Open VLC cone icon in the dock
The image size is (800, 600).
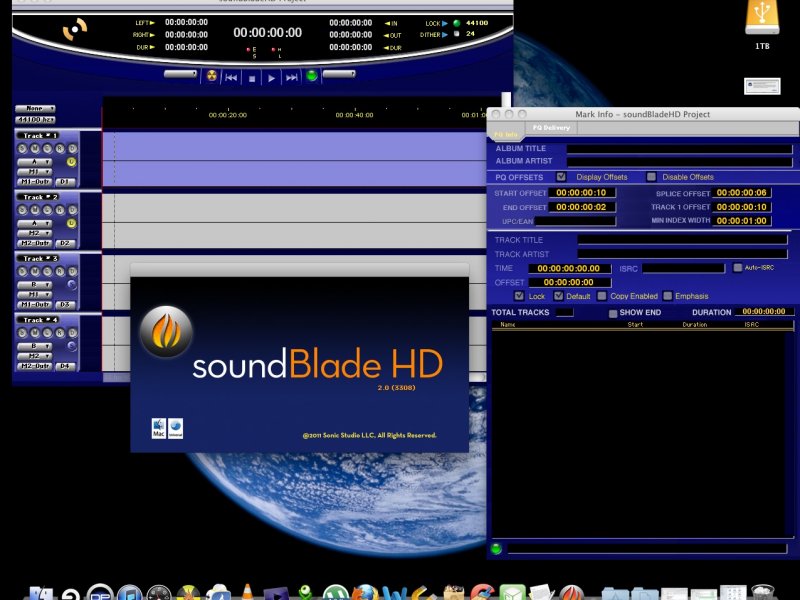(247, 592)
